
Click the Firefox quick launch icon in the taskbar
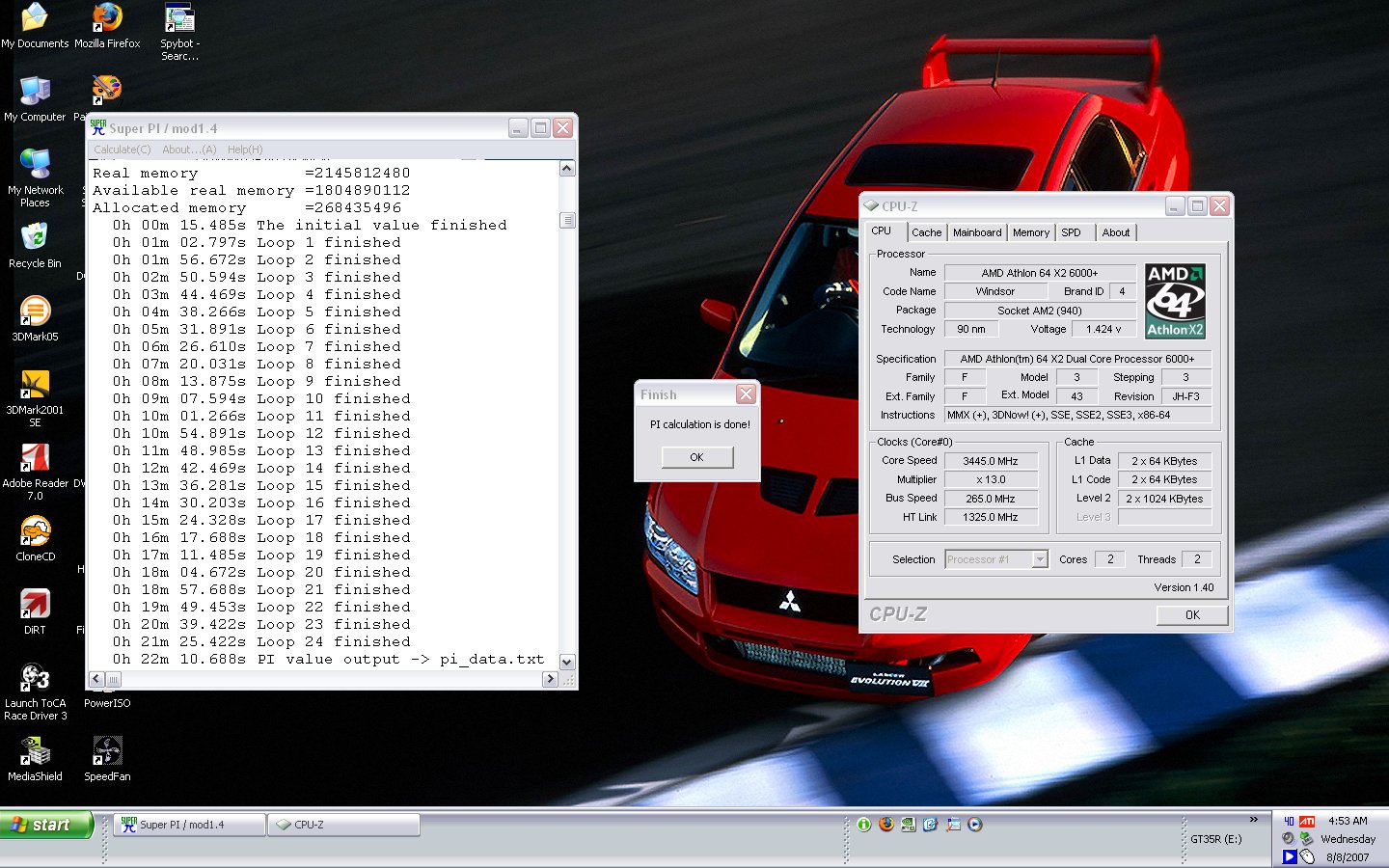(x=885, y=825)
